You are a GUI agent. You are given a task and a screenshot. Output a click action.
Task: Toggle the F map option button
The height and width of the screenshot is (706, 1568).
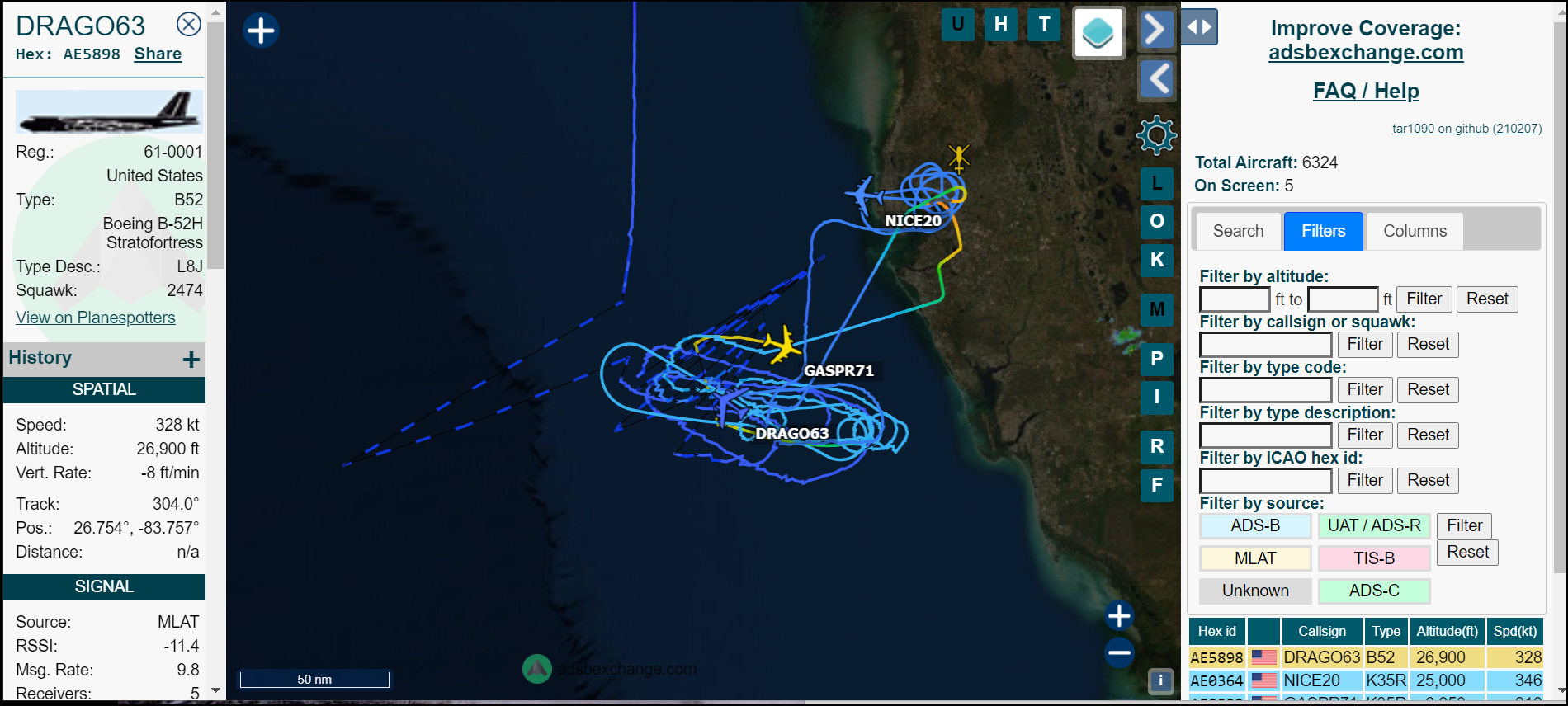(1157, 485)
